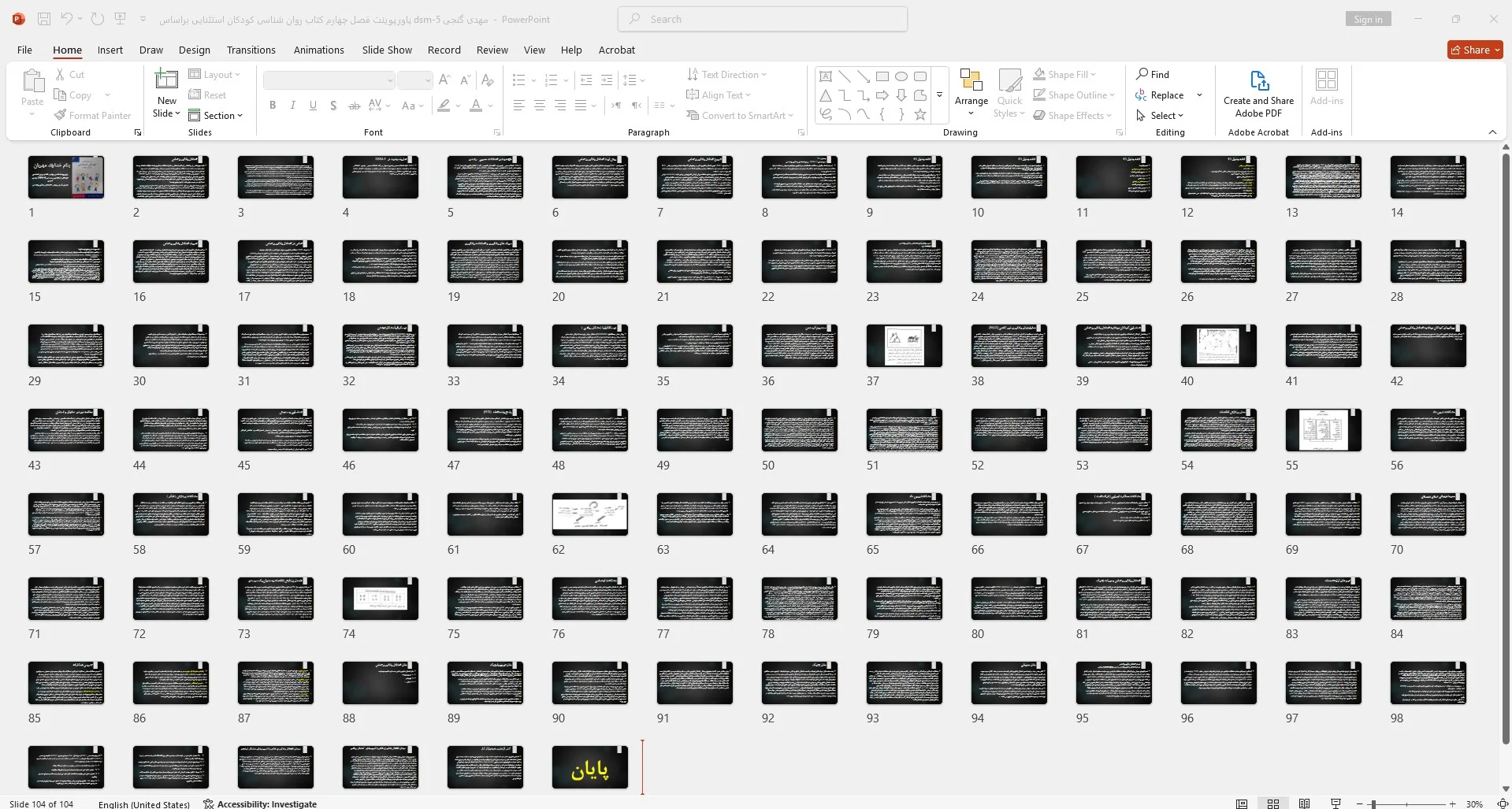Screen dimensions: 1512x809
Task: Click Create and Share Adobe PDF
Action: tap(1258, 93)
